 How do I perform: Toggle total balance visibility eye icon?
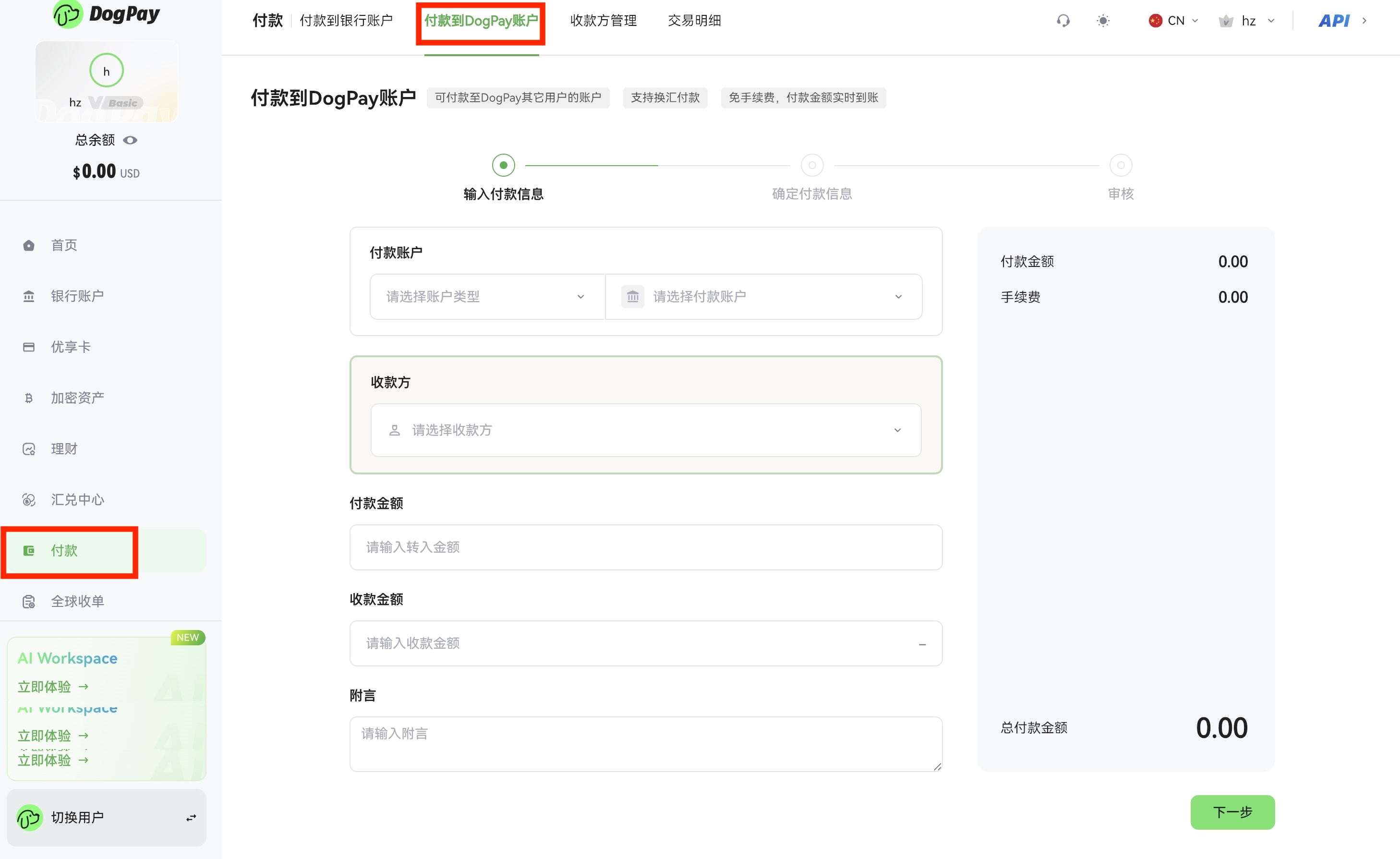130,140
